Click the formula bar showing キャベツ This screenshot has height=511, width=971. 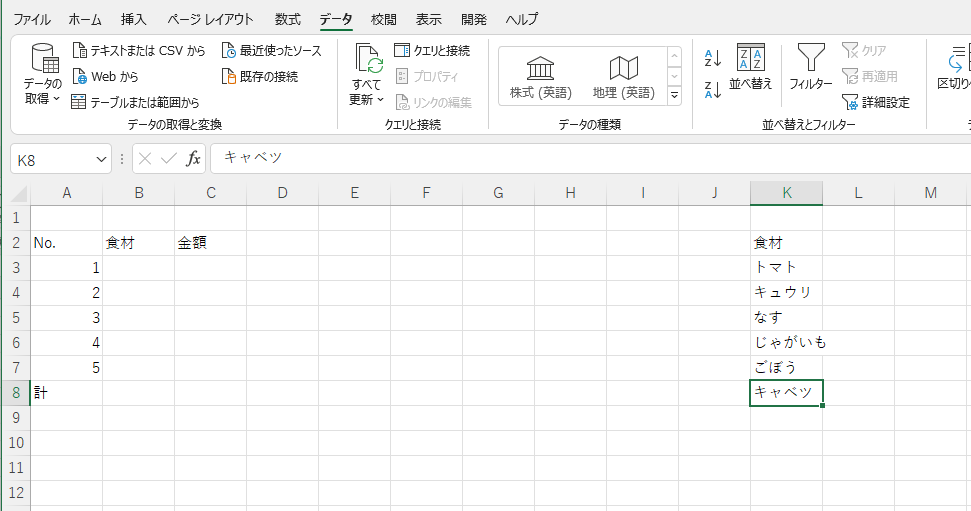(590, 159)
